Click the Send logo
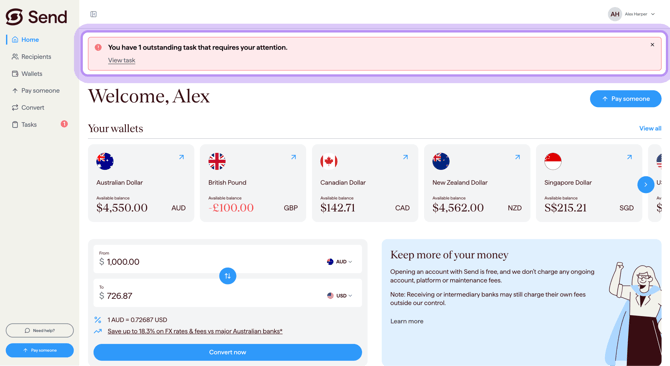The image size is (670, 366). pyautogui.click(x=36, y=17)
